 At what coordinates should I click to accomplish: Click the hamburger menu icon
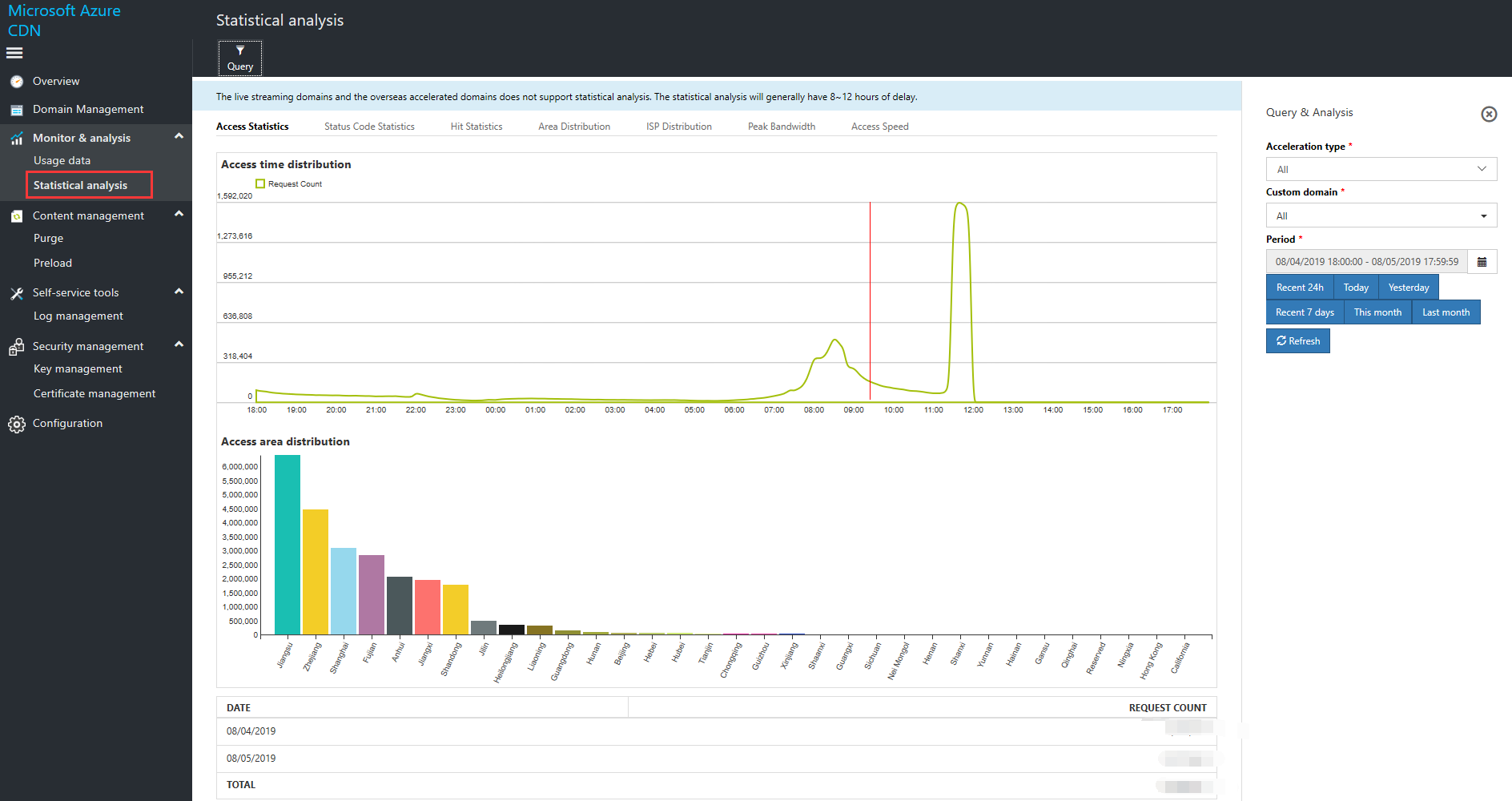14,53
